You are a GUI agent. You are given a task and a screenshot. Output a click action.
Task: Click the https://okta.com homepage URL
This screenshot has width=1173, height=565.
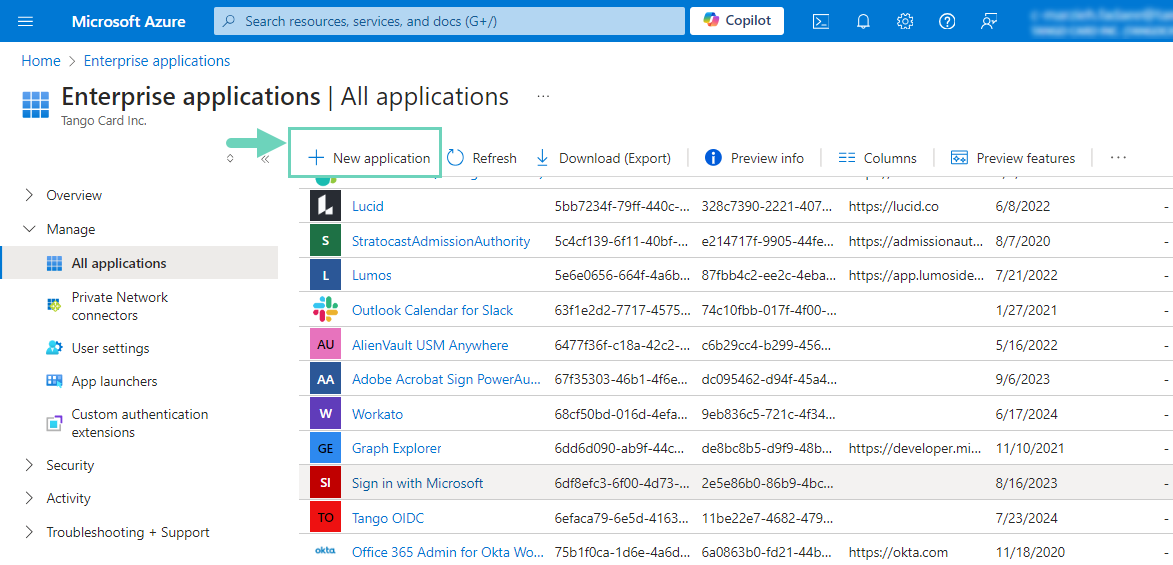(x=898, y=552)
